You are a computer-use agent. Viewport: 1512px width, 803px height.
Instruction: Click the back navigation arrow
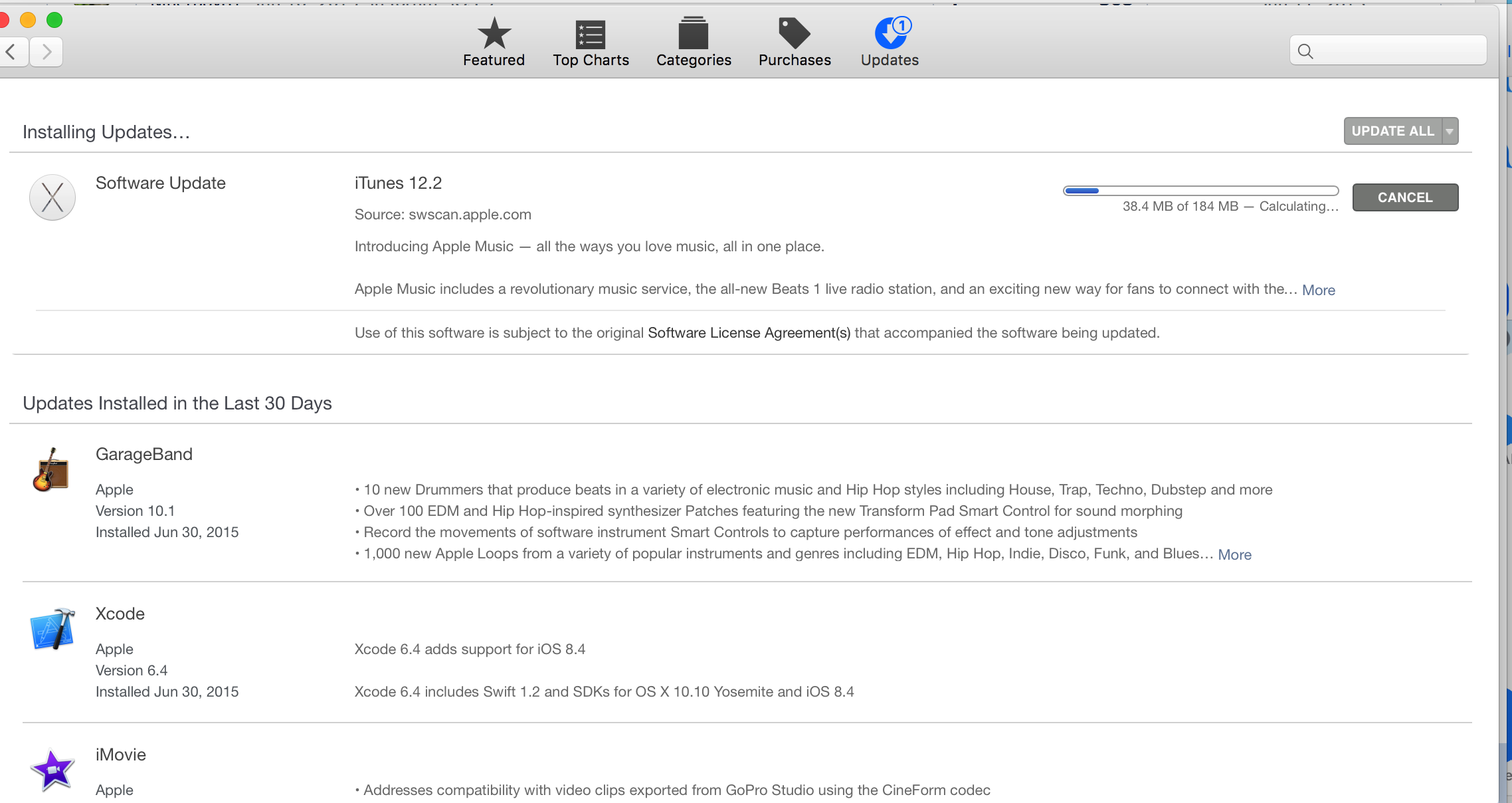pos(12,51)
